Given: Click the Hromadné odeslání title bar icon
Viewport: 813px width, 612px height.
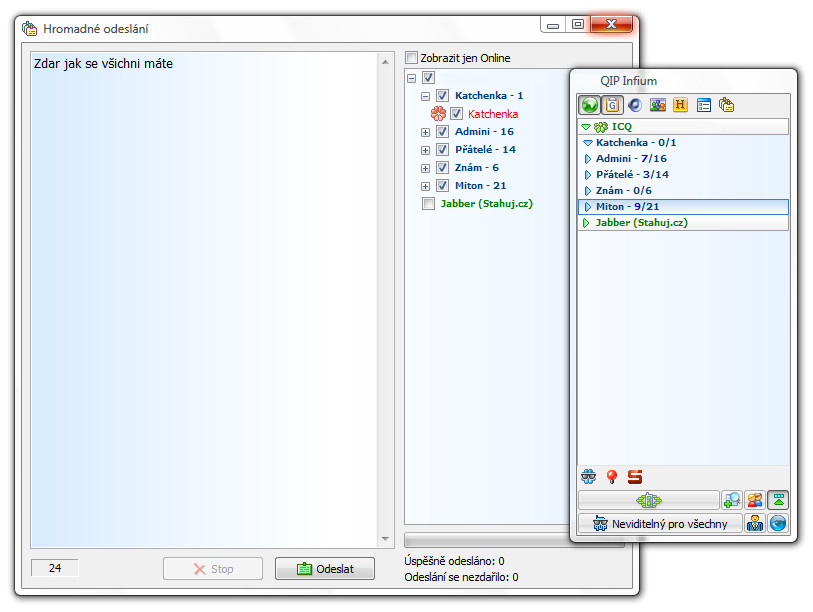Looking at the screenshot, I should click(30, 29).
